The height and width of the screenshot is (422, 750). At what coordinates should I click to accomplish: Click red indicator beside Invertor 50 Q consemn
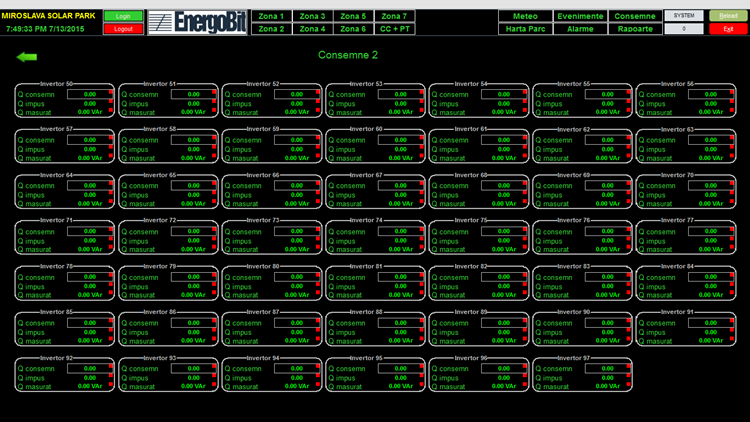pos(111,93)
